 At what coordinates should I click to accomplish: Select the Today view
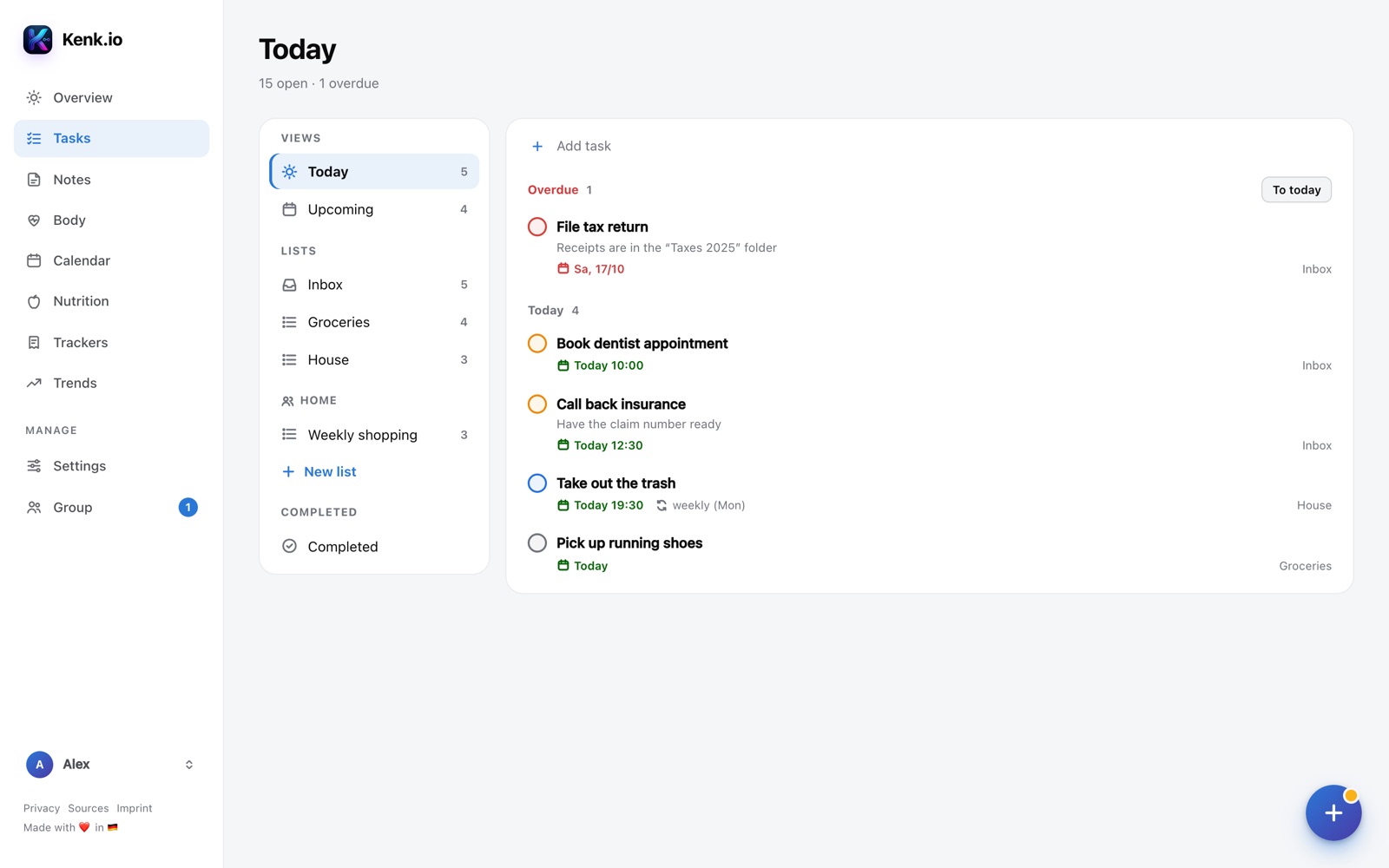tap(374, 172)
